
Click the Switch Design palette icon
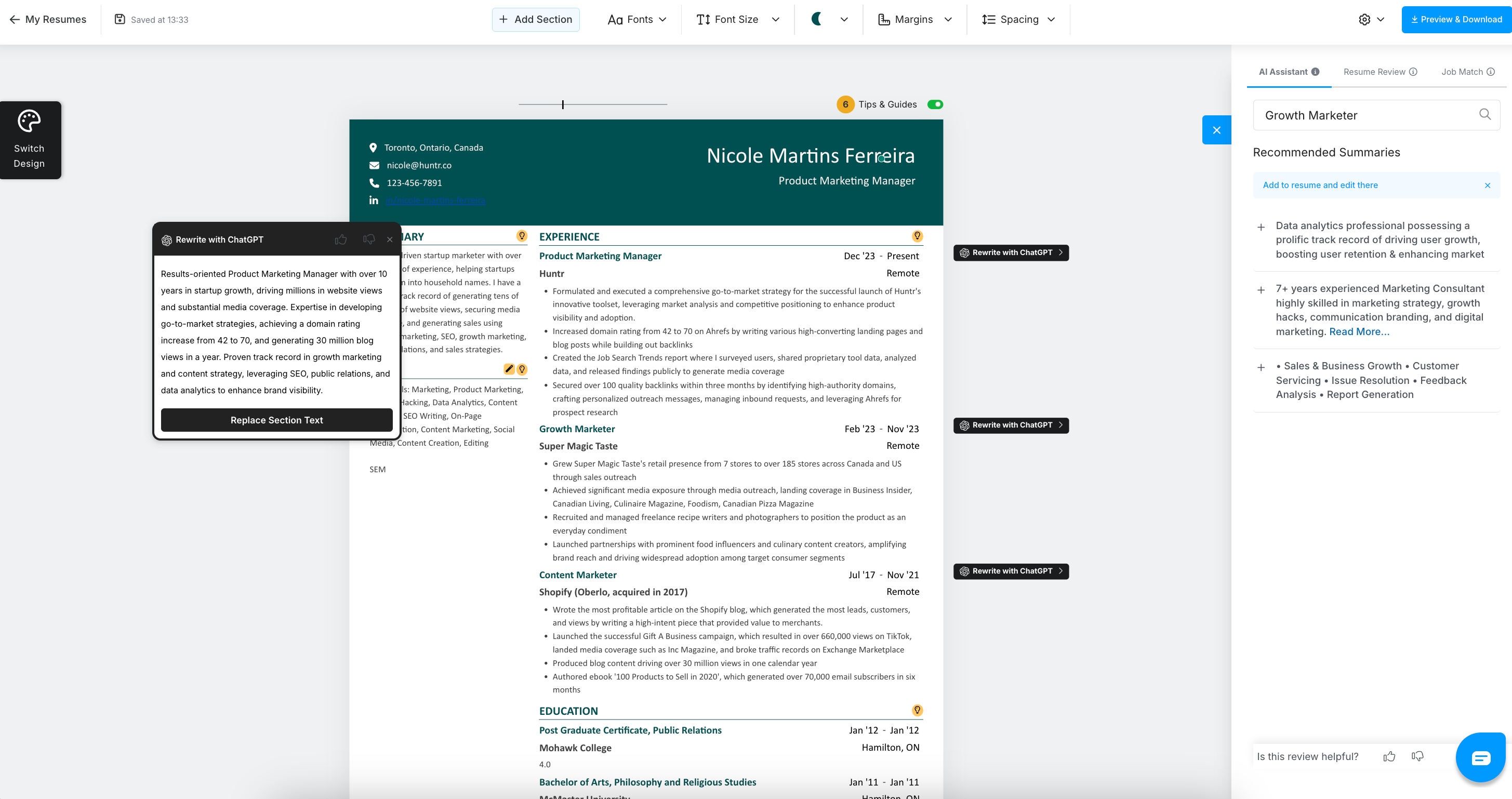click(29, 122)
